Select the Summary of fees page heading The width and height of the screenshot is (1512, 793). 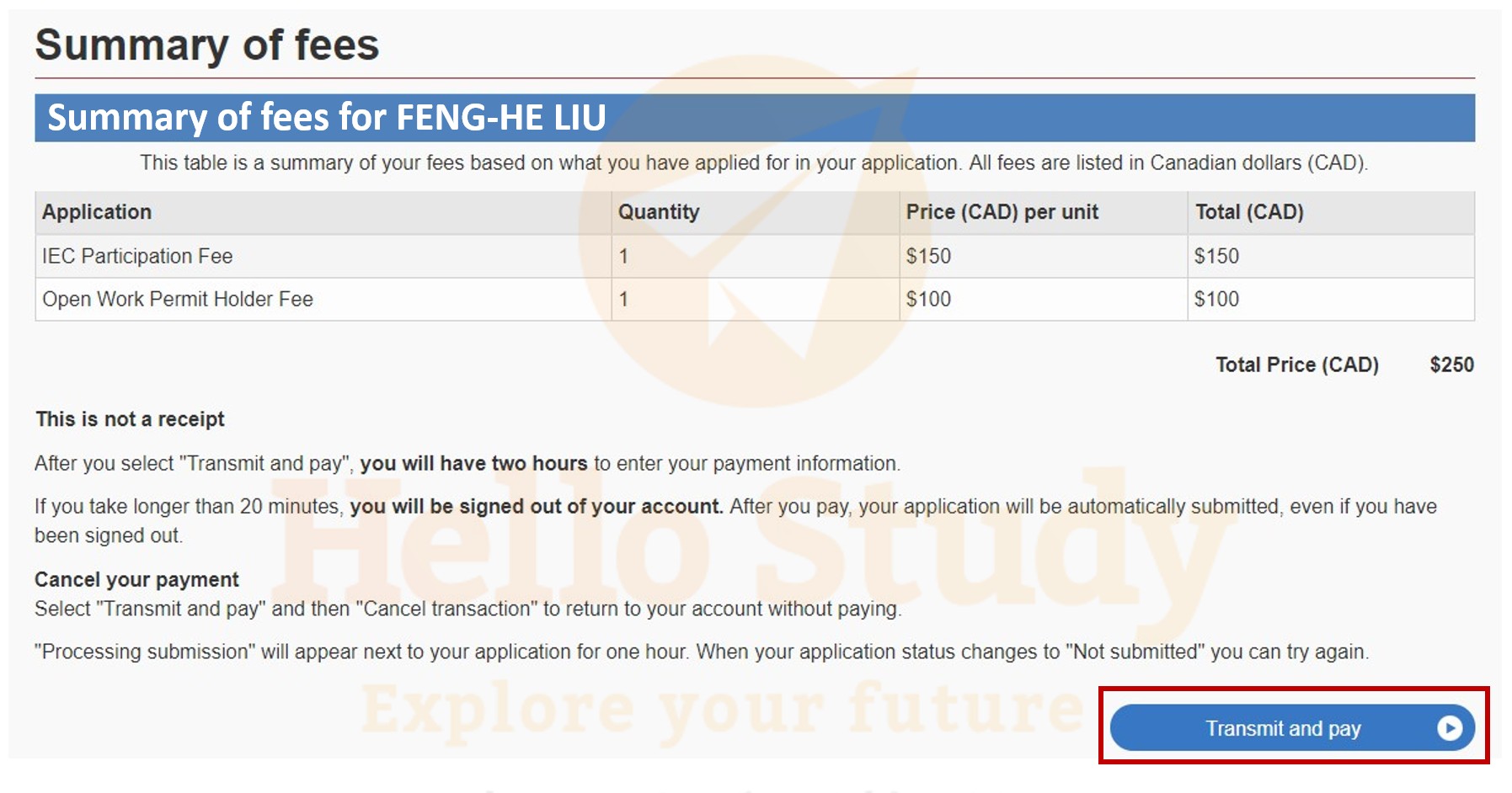coord(207,45)
